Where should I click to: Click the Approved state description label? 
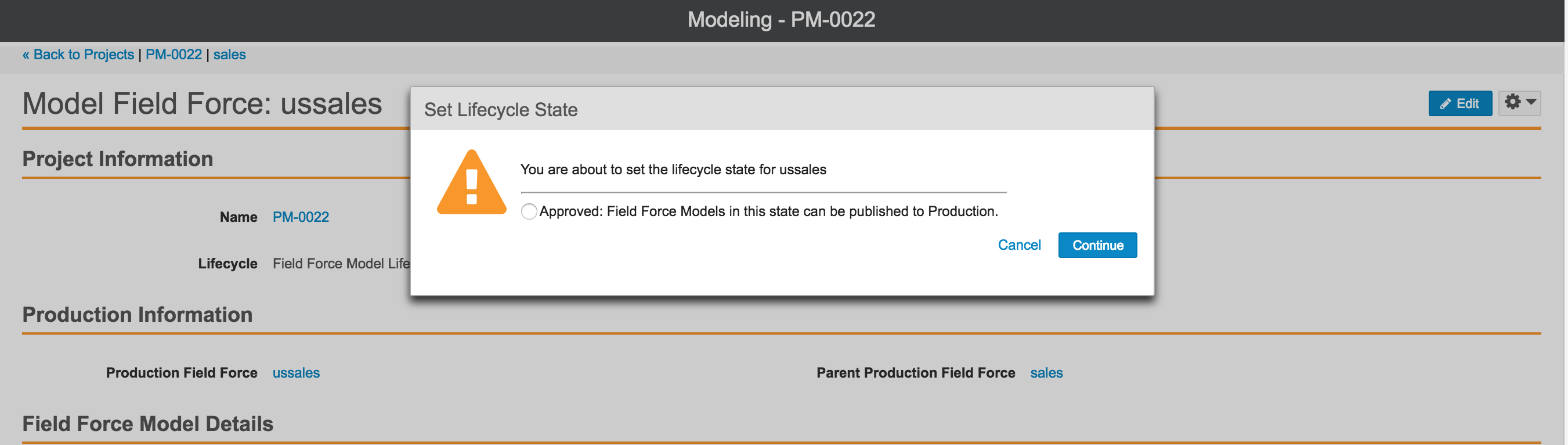point(769,211)
